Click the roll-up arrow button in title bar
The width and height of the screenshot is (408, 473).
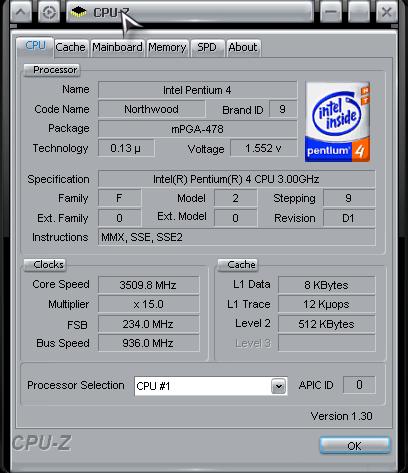click(21, 12)
